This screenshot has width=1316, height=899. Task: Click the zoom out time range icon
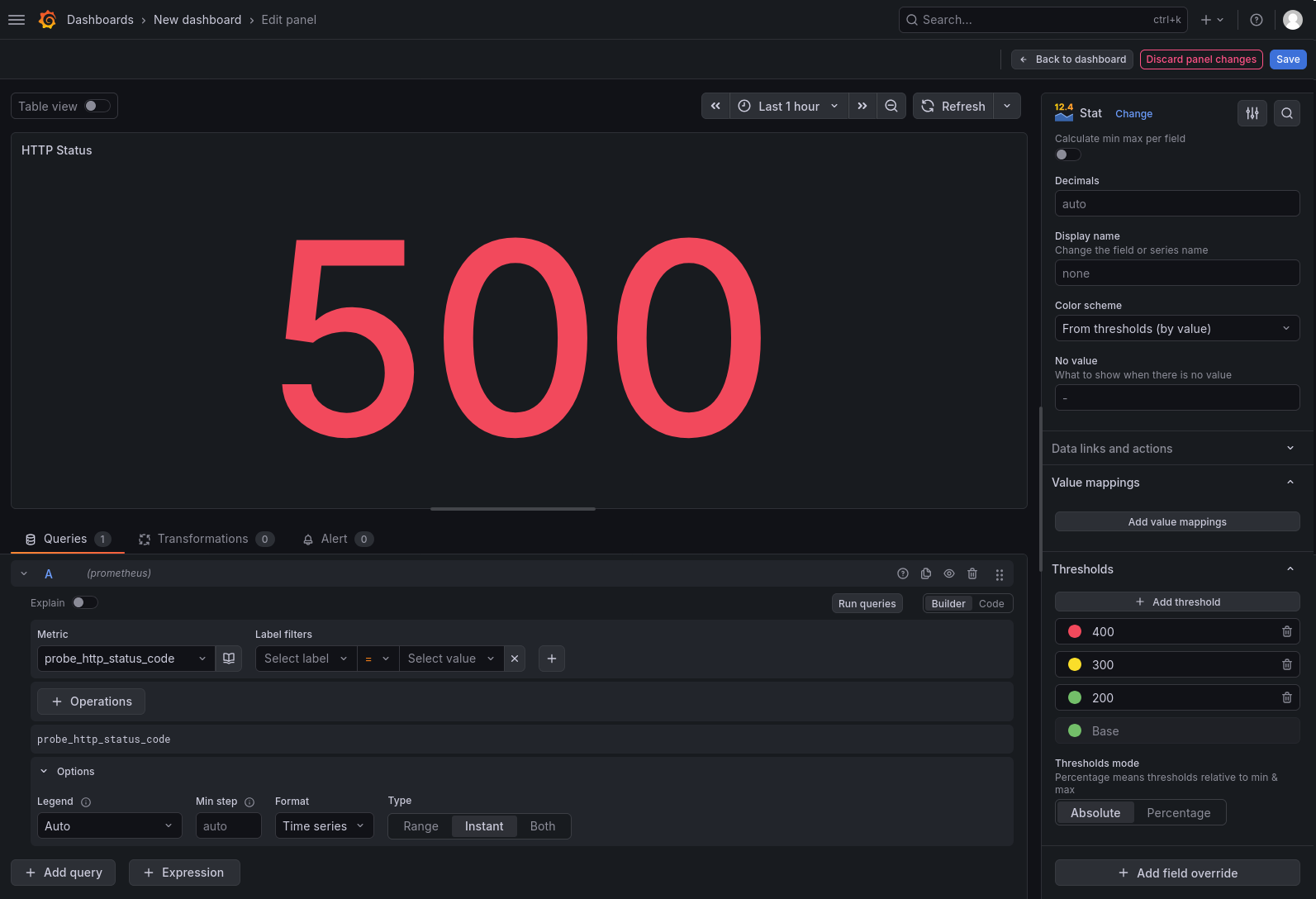point(891,106)
